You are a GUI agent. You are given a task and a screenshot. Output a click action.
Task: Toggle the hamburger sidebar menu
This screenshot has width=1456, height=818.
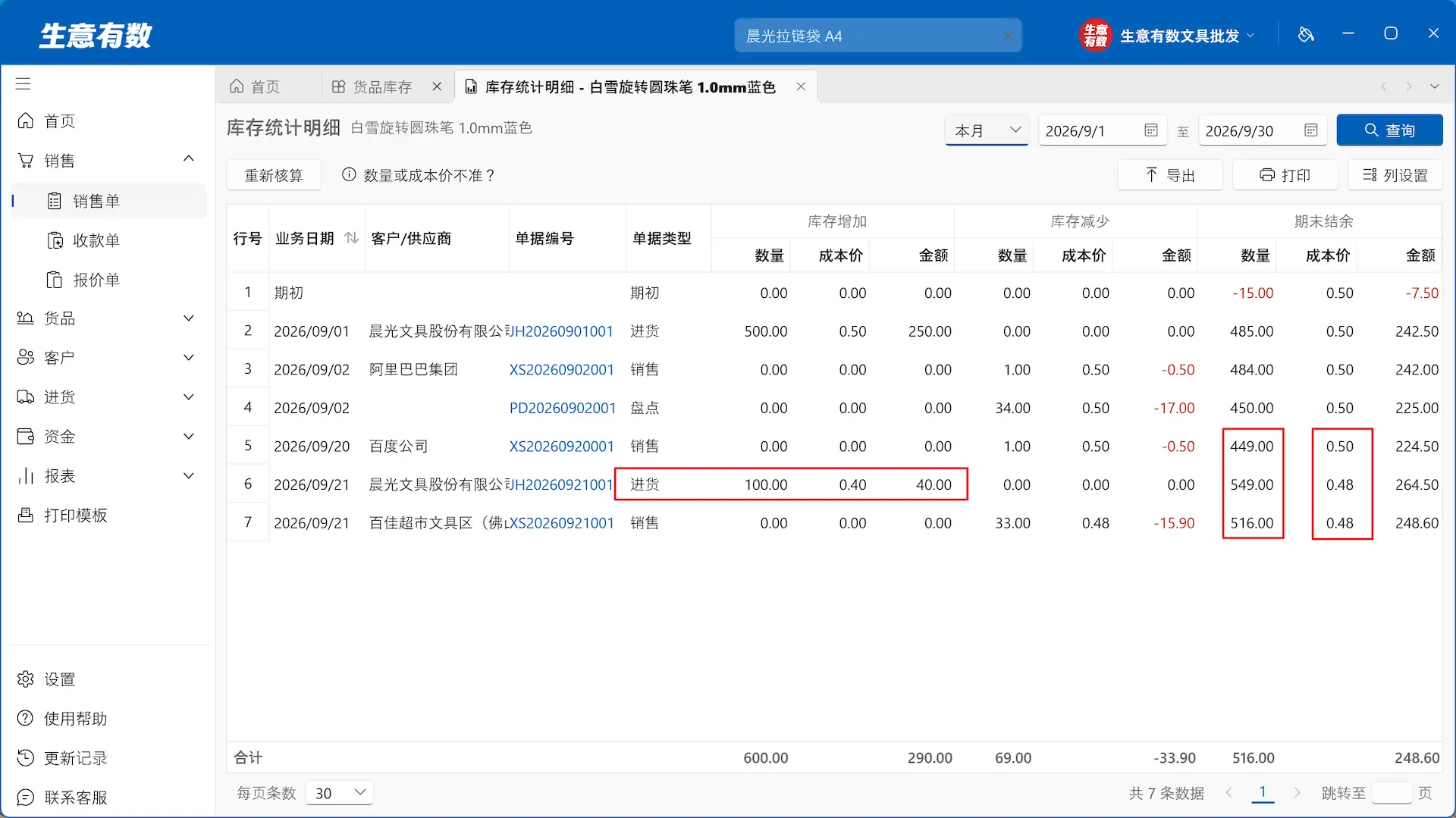tap(23, 83)
